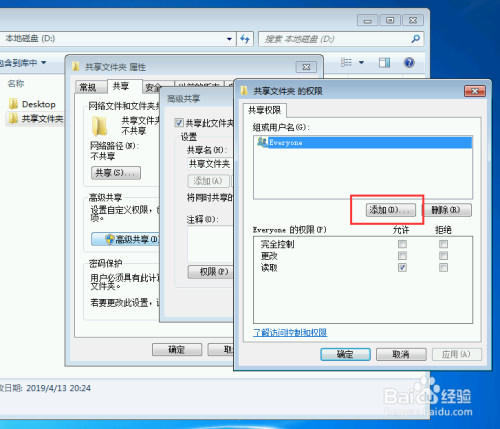Screen dimensions: 500x429
Task: Close the permissions dialog with red X
Action: [475, 91]
